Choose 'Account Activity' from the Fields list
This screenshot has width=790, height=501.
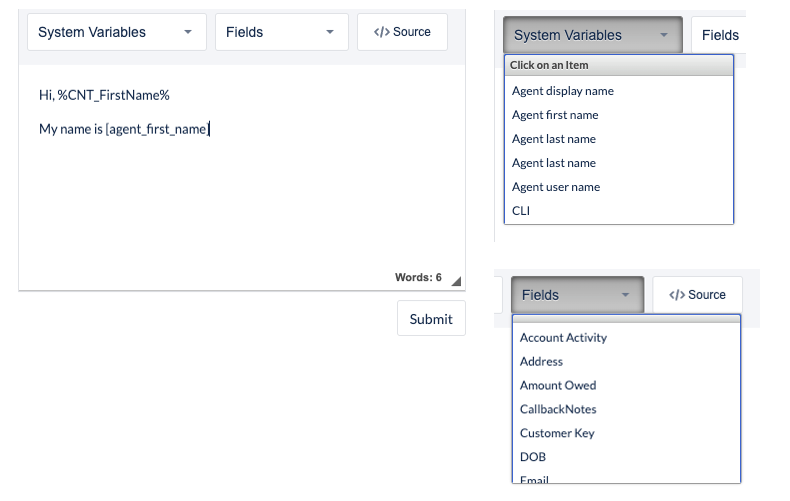(x=563, y=338)
